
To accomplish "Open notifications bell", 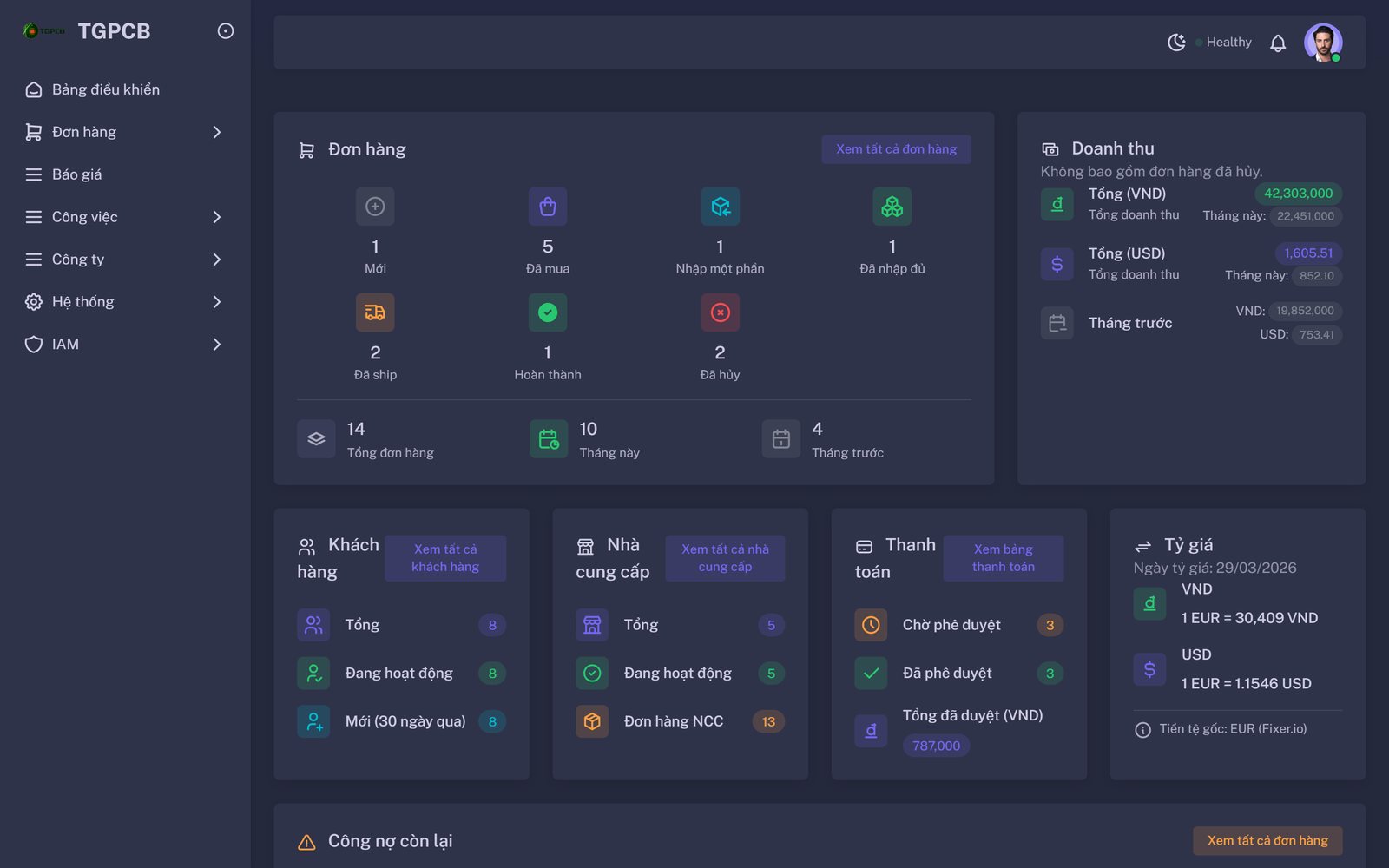I will tap(1278, 43).
